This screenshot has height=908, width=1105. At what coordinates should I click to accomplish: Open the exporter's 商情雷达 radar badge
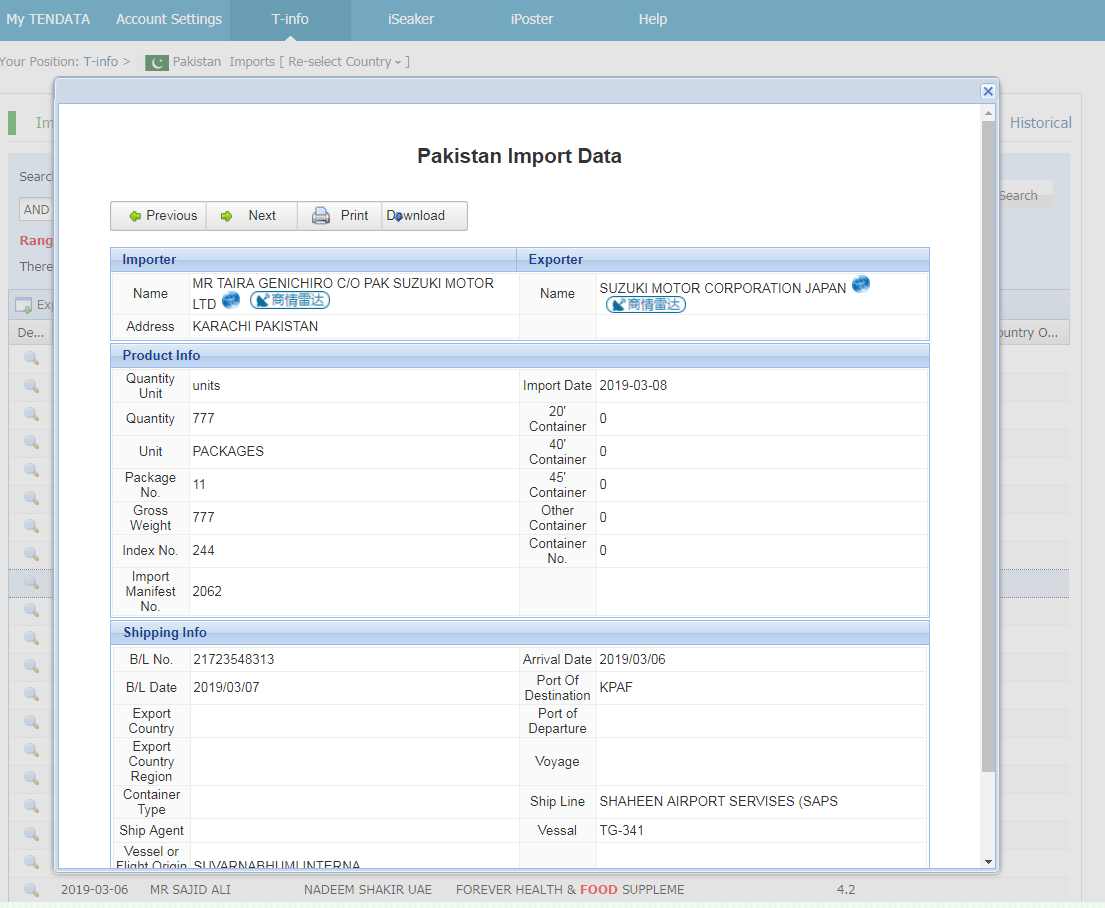tap(645, 305)
